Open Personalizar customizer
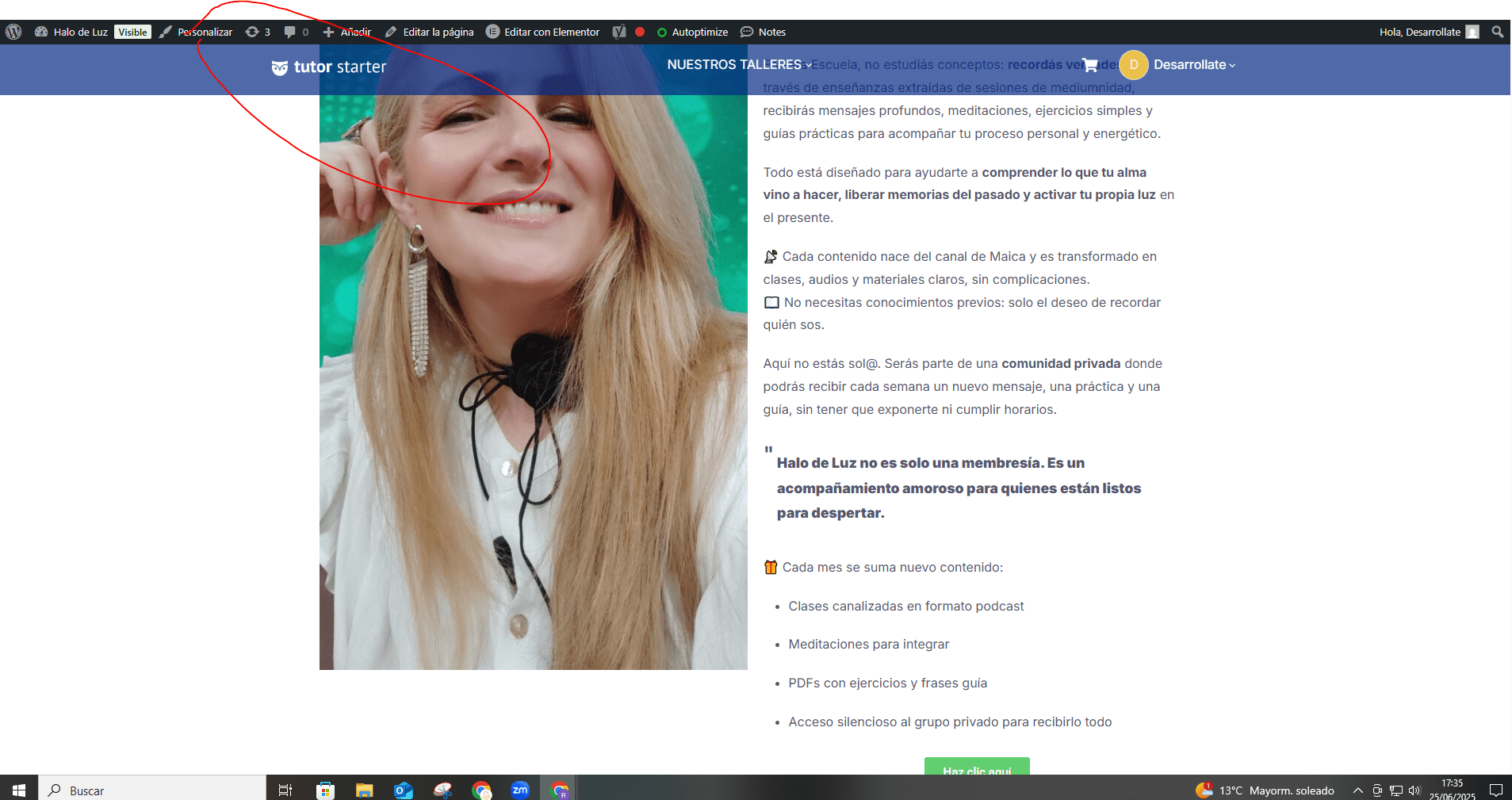Image resolution: width=1512 pixels, height=800 pixels. pyautogui.click(x=196, y=32)
